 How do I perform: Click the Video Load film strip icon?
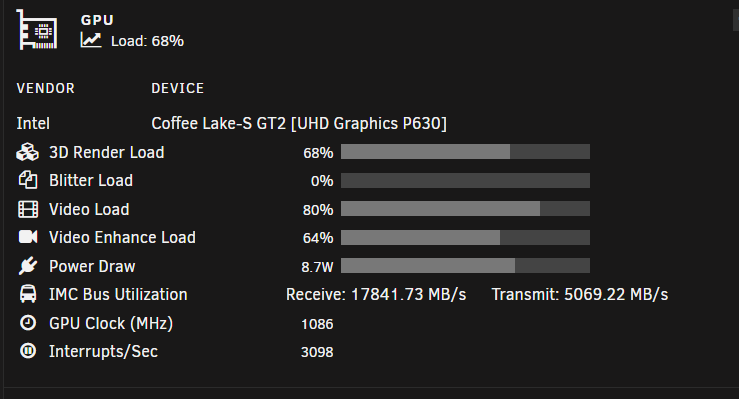tap(28, 209)
